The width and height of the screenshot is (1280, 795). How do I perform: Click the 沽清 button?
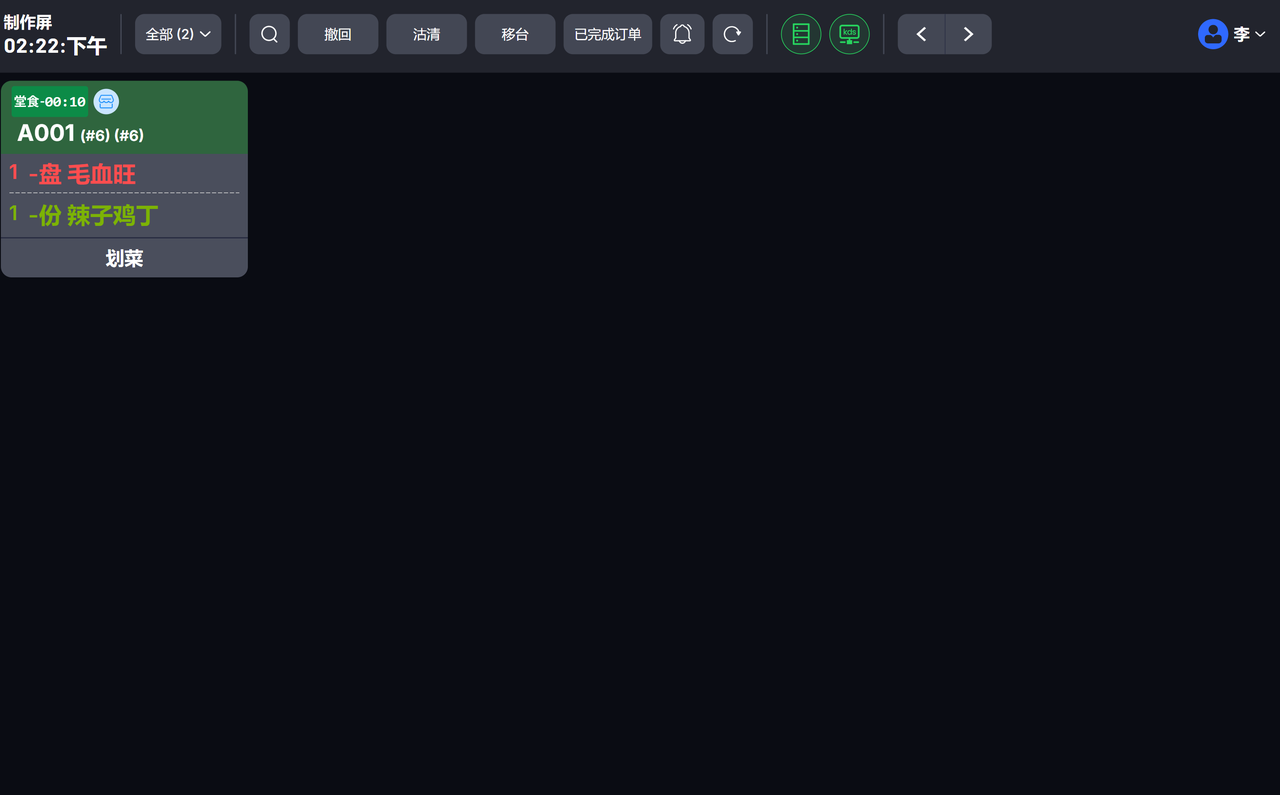426,34
